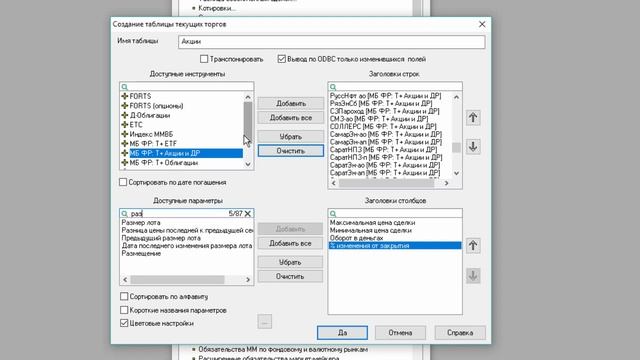Click Очистить button for parameters
This screenshot has height=360, width=640.
pyautogui.click(x=290, y=276)
